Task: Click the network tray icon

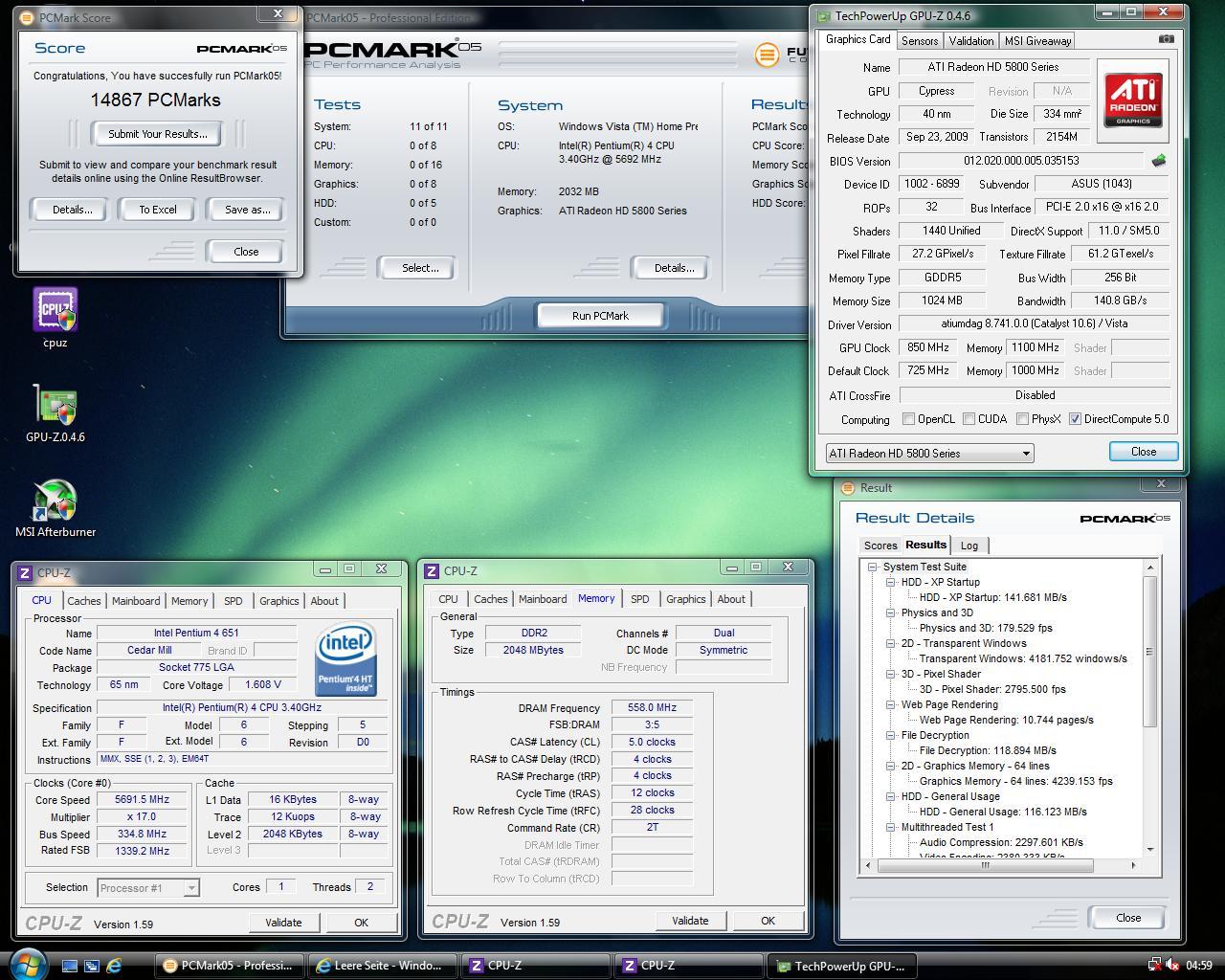Action: (1154, 966)
